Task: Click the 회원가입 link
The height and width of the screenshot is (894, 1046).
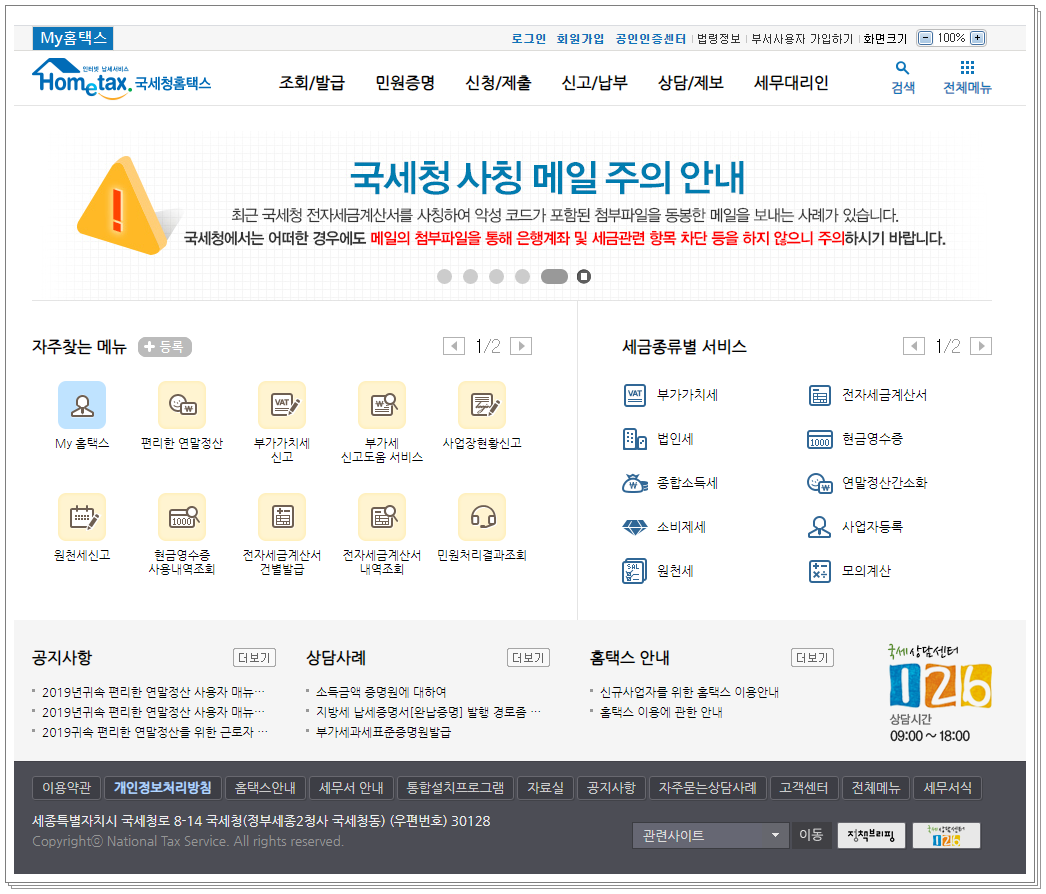Action: click(x=580, y=39)
